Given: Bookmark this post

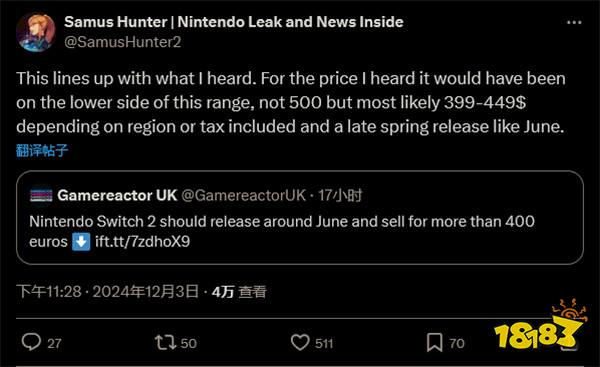Looking at the screenshot, I should coord(435,342).
